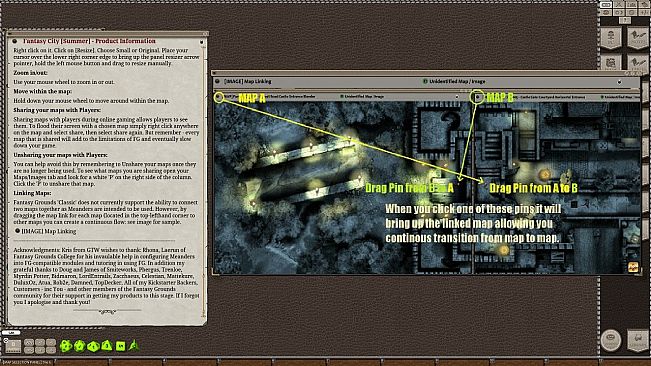Image resolution: width=651 pixels, height=366 pixels.
Task: Open the round token button in lower sidebar
Action: (x=611, y=340)
